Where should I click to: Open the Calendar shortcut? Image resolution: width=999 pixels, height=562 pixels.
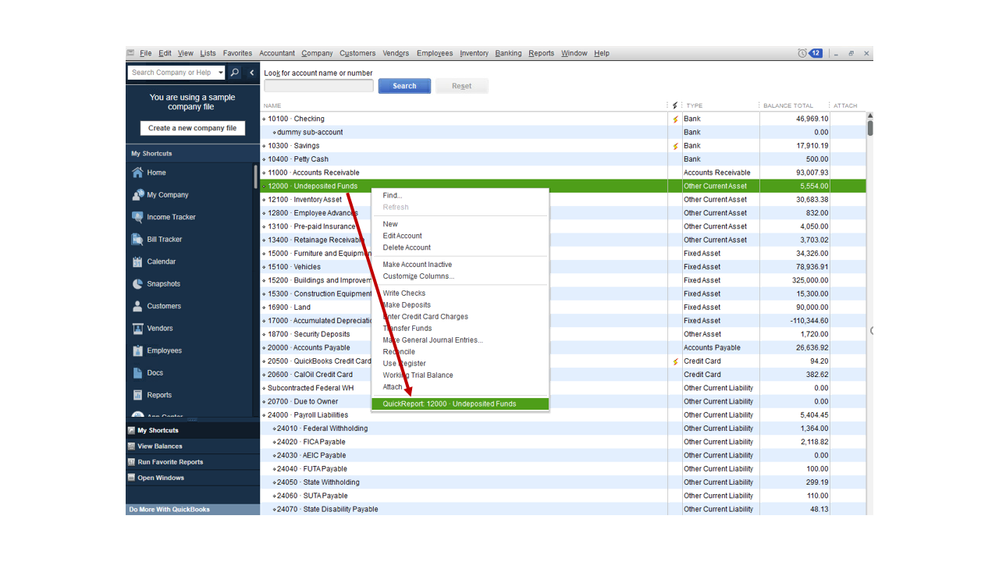[154, 262]
